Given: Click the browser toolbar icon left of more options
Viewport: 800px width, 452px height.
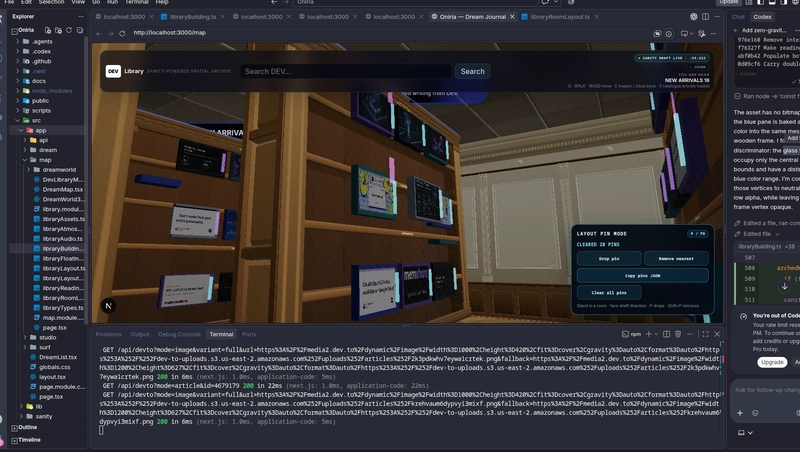Looking at the screenshot, I should 702,34.
